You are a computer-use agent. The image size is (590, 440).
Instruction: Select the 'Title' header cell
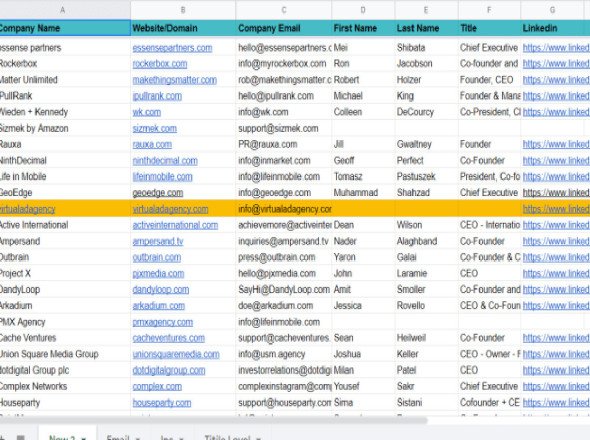489,28
